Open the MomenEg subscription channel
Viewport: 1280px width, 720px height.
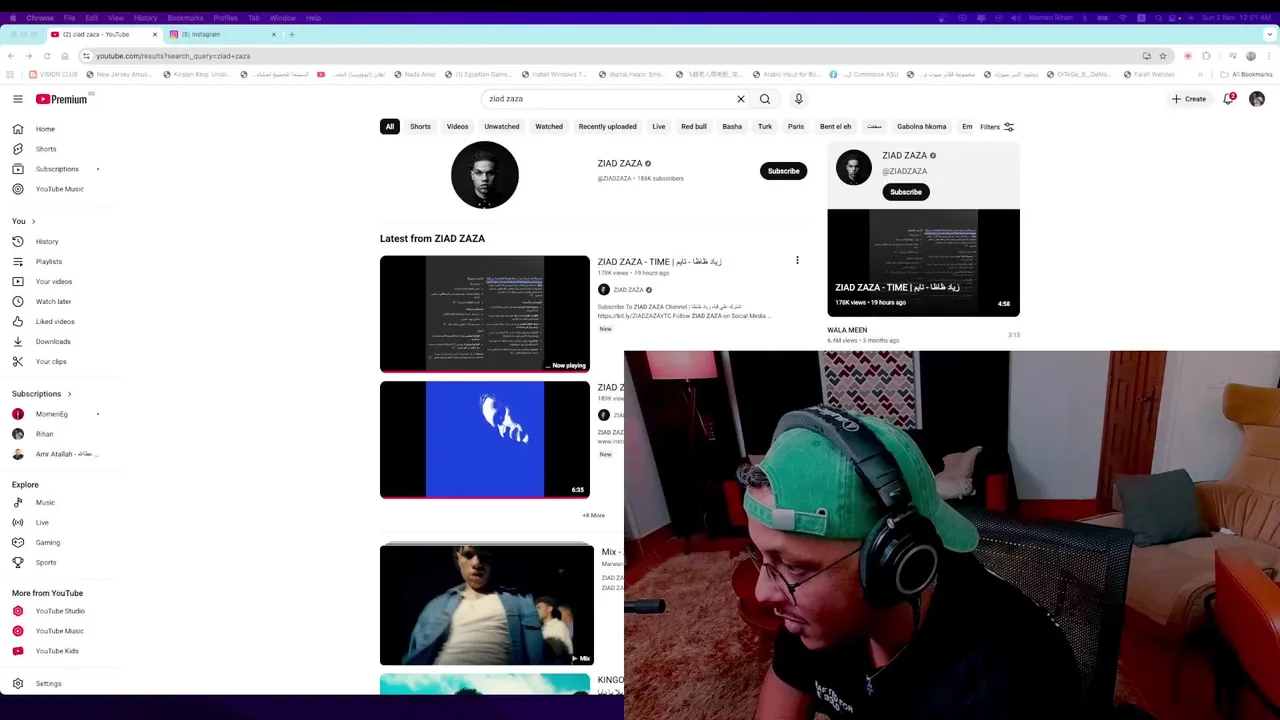coord(52,414)
